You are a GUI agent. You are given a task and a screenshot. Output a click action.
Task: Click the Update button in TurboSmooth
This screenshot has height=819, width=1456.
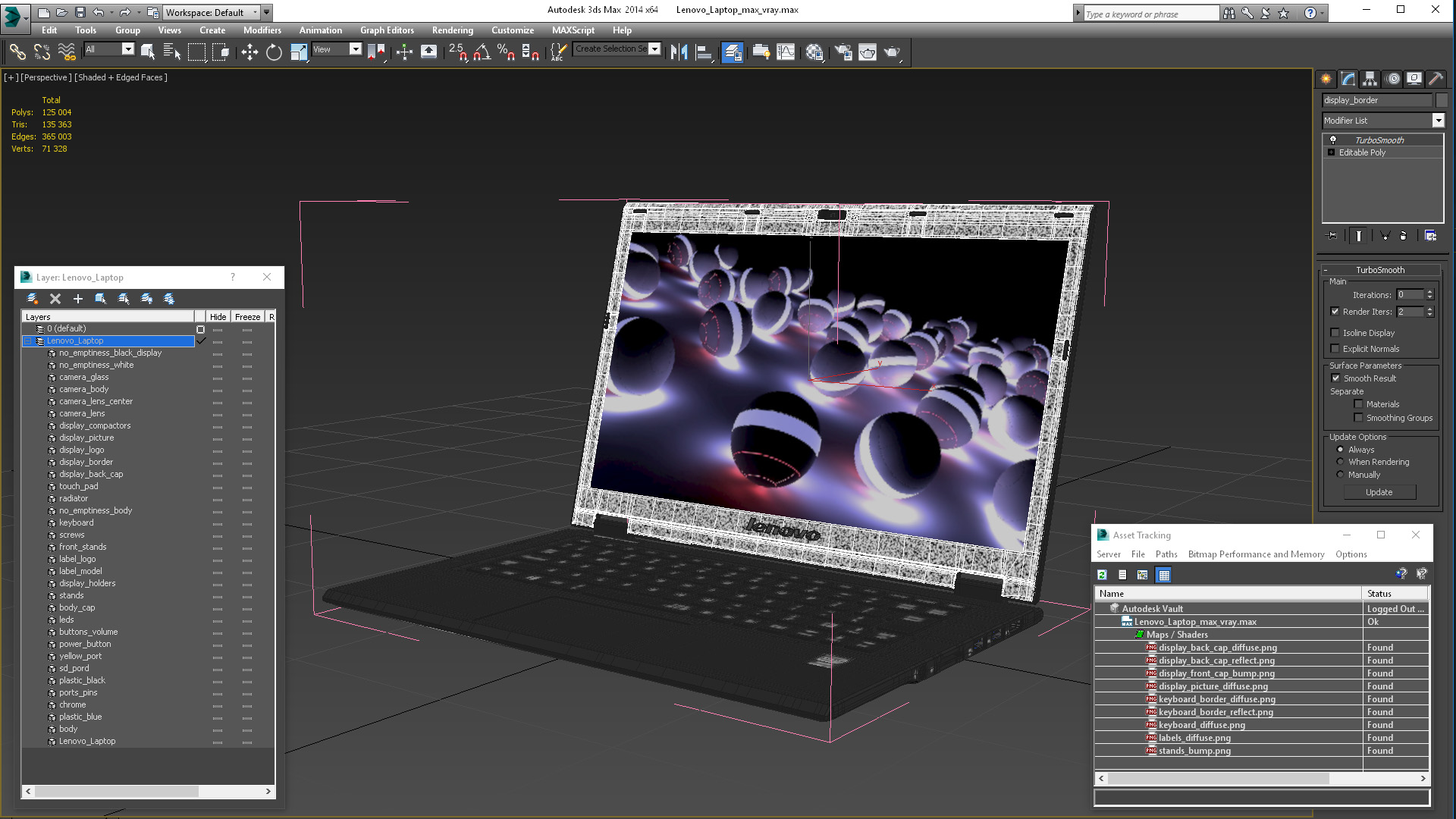[1379, 492]
